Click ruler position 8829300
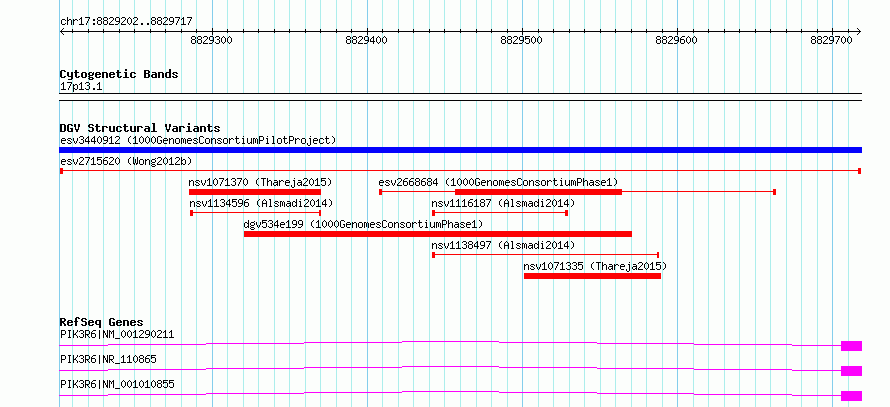Image resolution: width=890 pixels, height=407 pixels. tap(212, 40)
